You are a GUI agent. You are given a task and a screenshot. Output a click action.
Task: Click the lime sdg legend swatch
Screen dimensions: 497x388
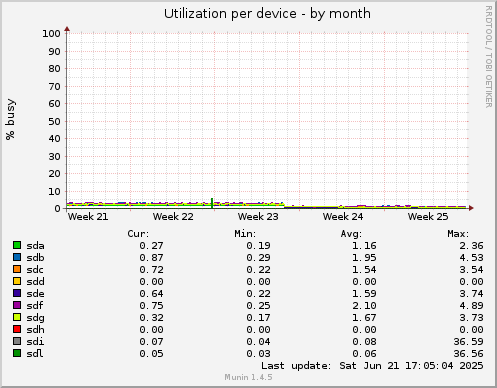coord(17,317)
